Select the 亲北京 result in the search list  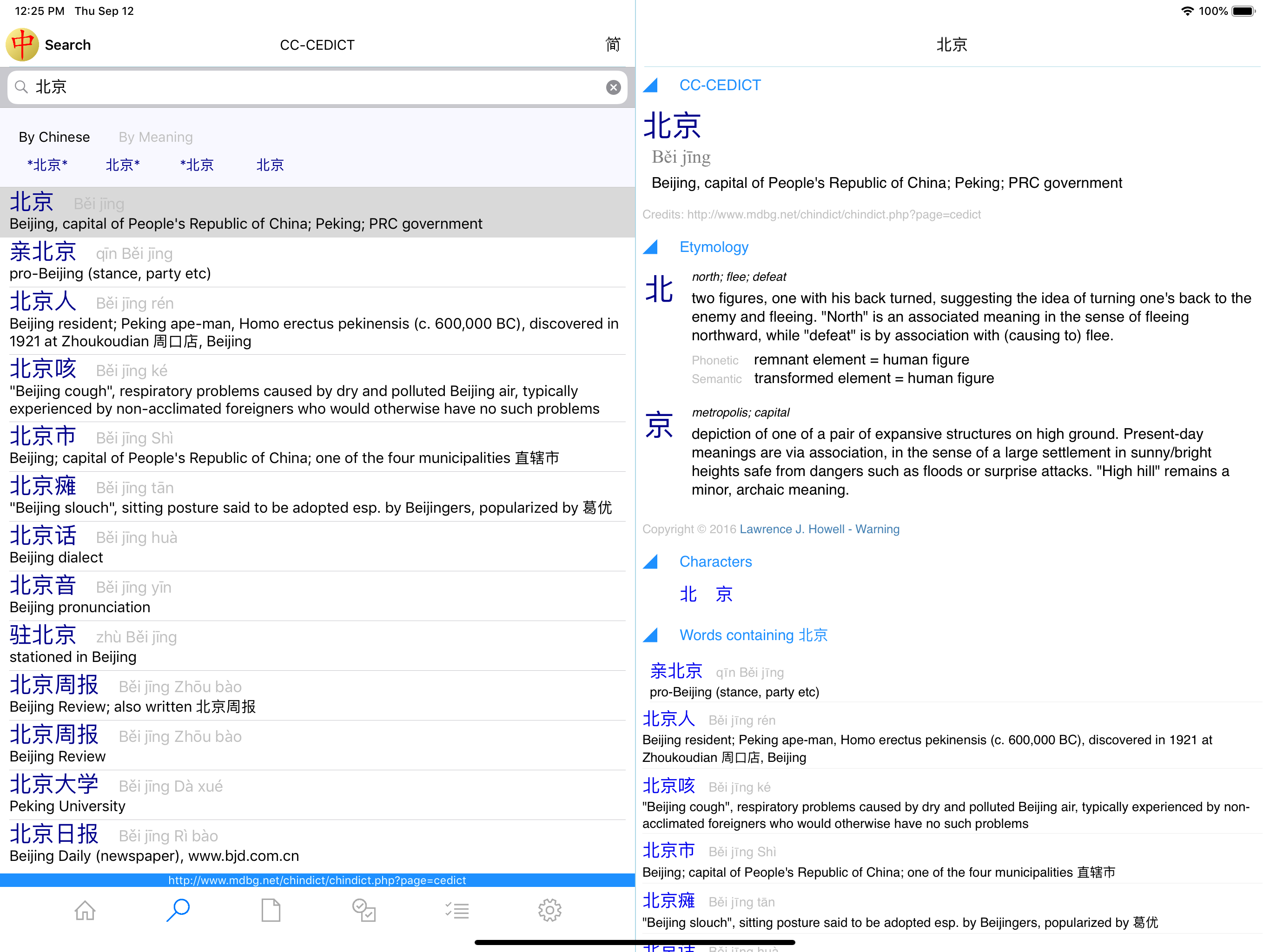pyautogui.click(x=317, y=262)
